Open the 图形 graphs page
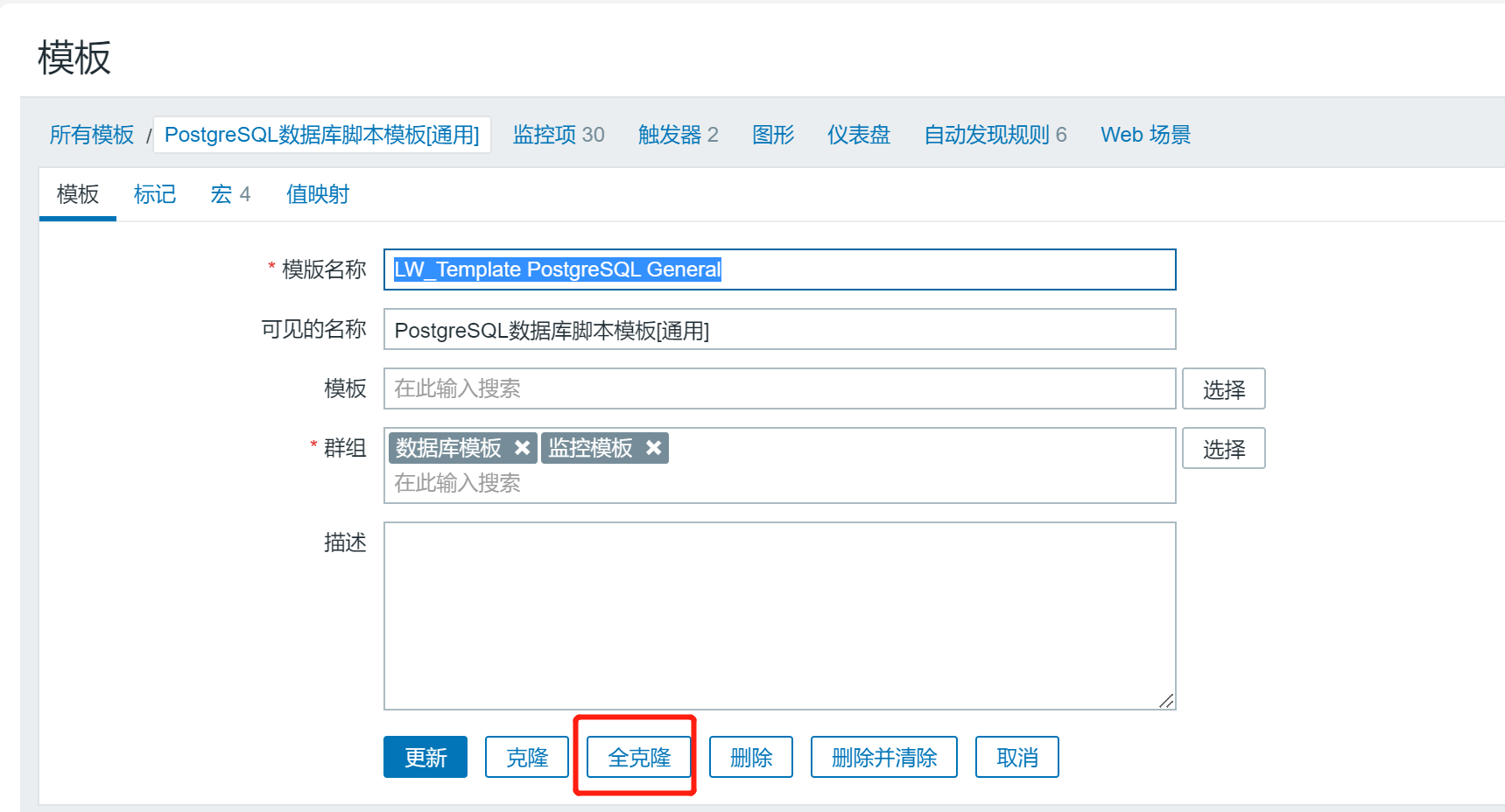Viewport: 1505px width, 812px height. [773, 135]
